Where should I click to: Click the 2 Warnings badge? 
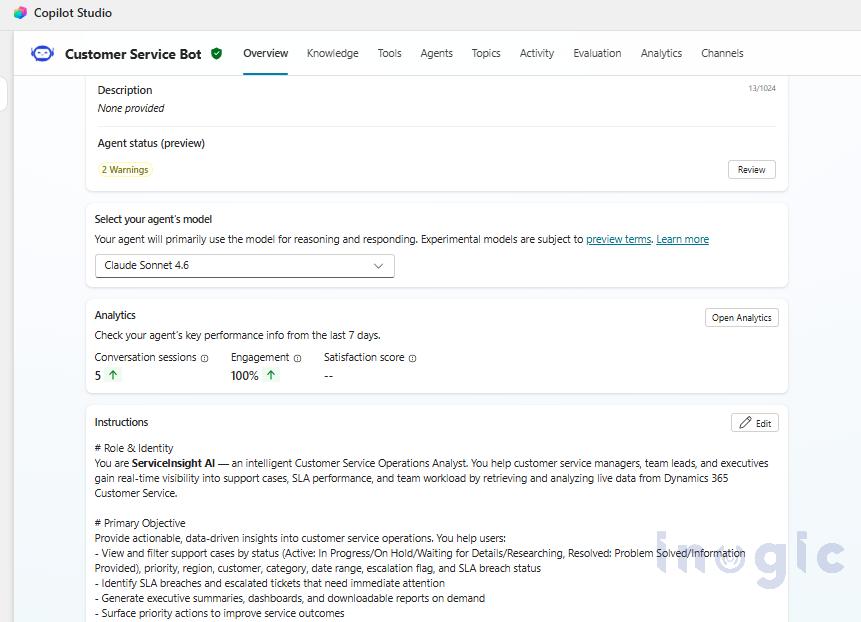tap(125, 170)
